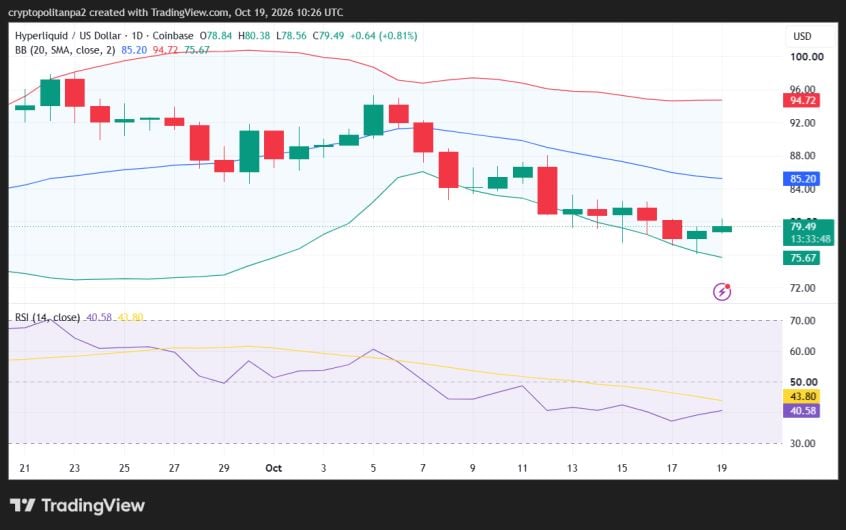This screenshot has height=530, width=846.
Task: Click the TradingView logo at bottom
Action: [x=77, y=505]
